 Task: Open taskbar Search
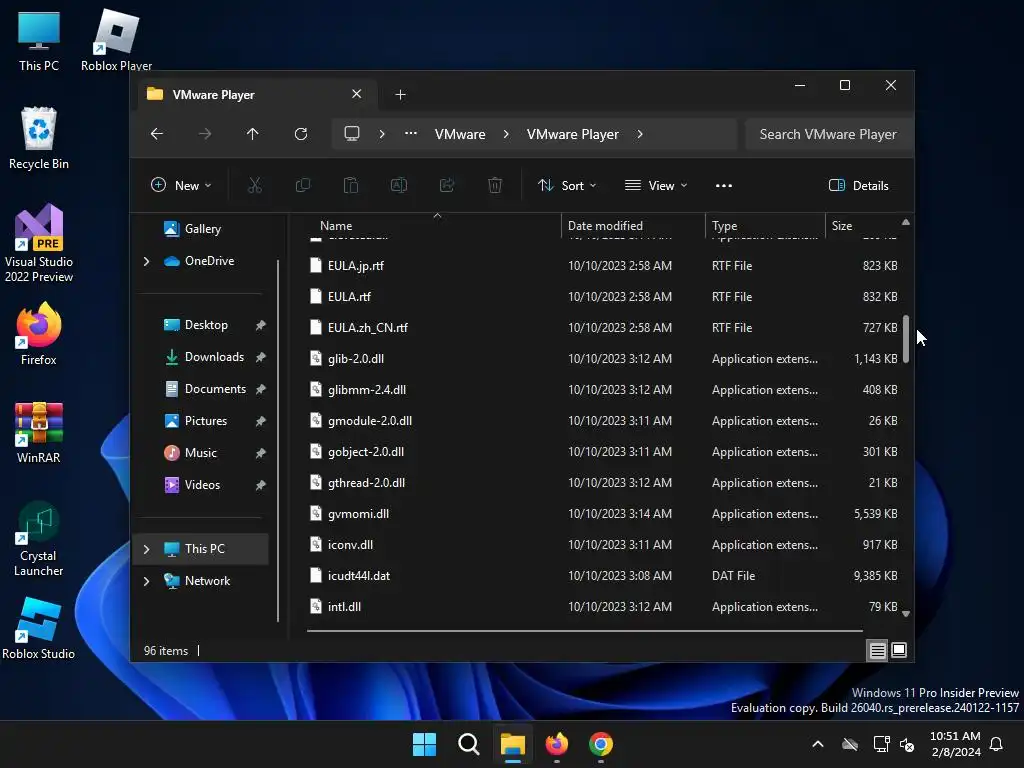coord(468,744)
